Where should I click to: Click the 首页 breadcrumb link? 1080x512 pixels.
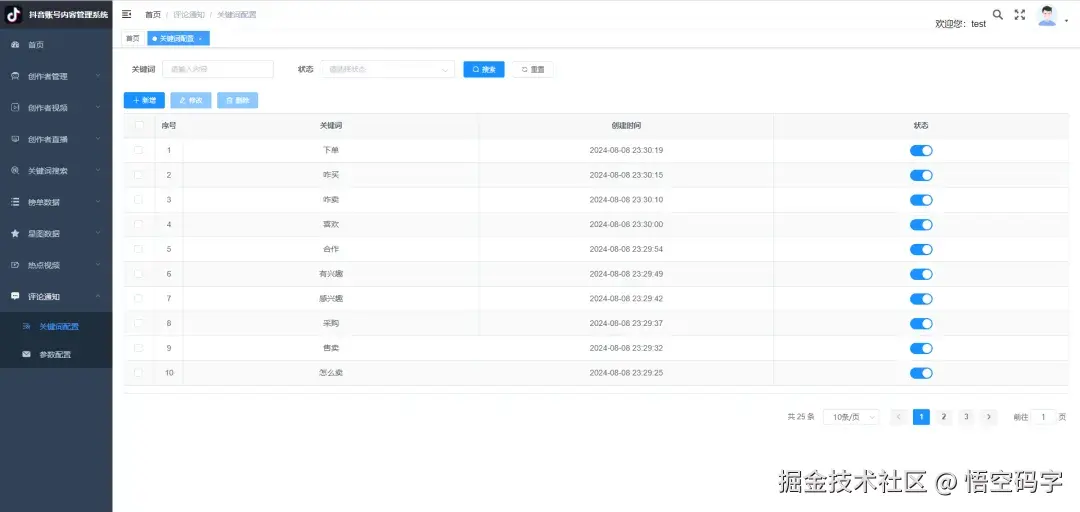click(x=153, y=14)
